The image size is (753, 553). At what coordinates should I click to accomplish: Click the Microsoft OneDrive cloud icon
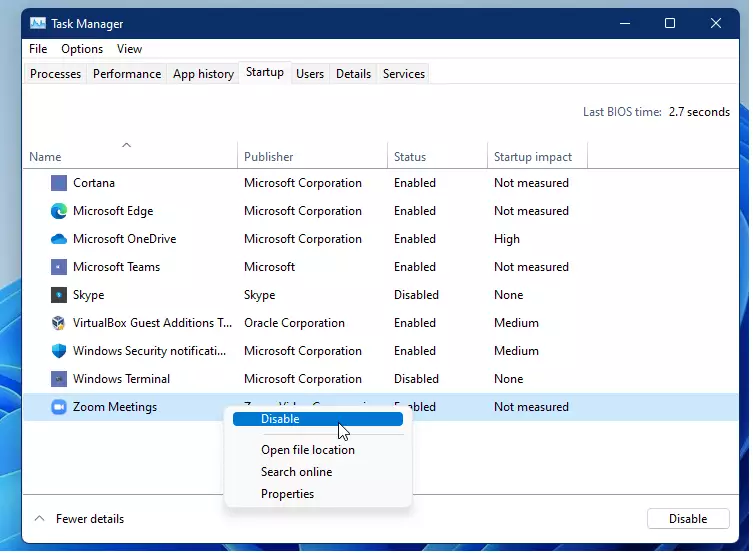(59, 239)
